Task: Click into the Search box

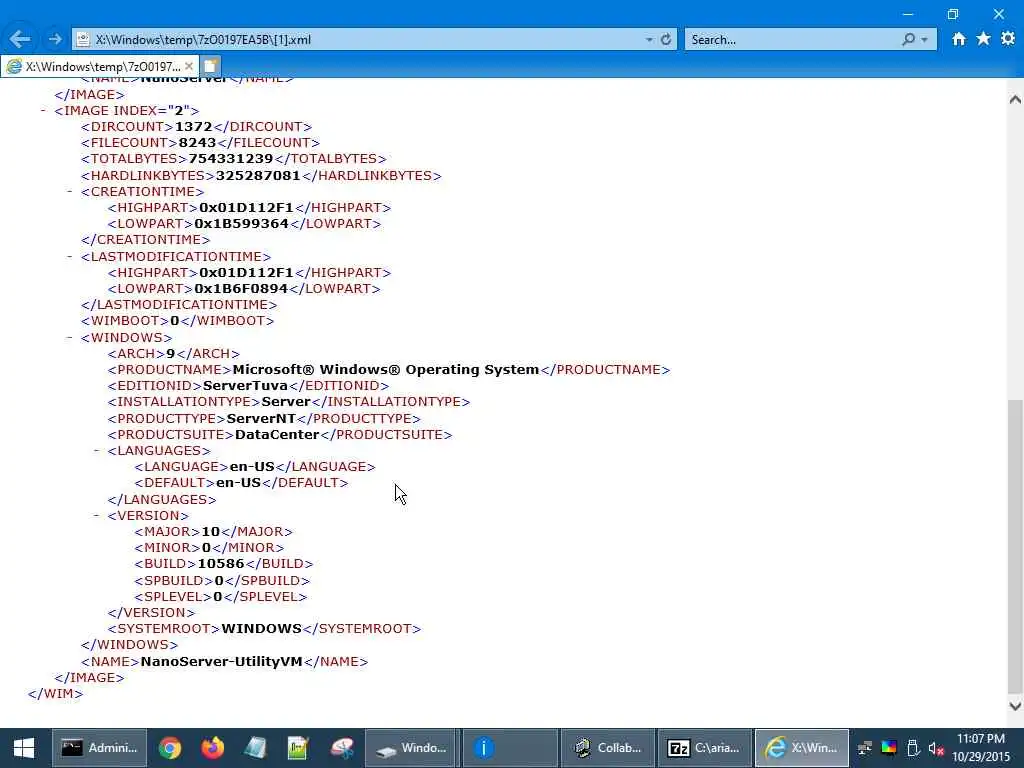Action: pos(790,40)
